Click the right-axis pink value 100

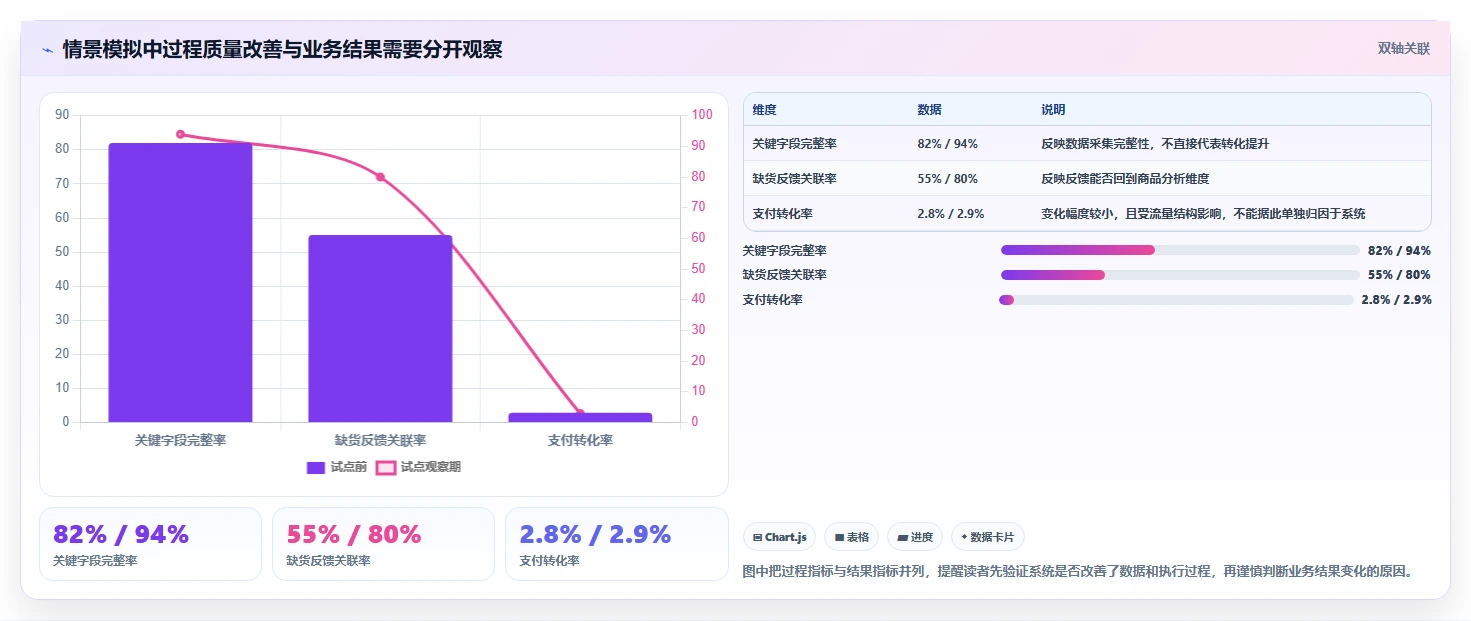[x=702, y=115]
